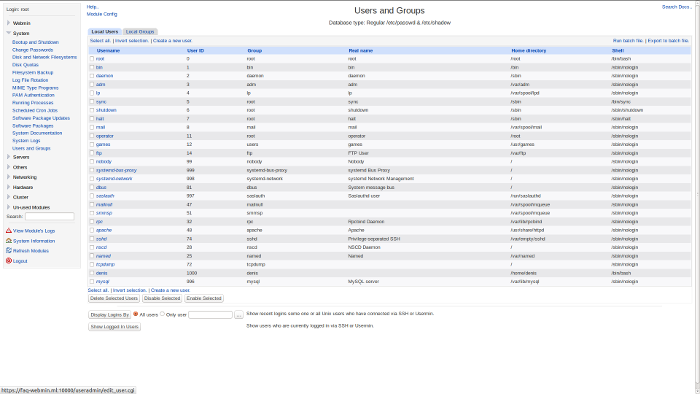Click the user chooser button next to Only user field

239,315
